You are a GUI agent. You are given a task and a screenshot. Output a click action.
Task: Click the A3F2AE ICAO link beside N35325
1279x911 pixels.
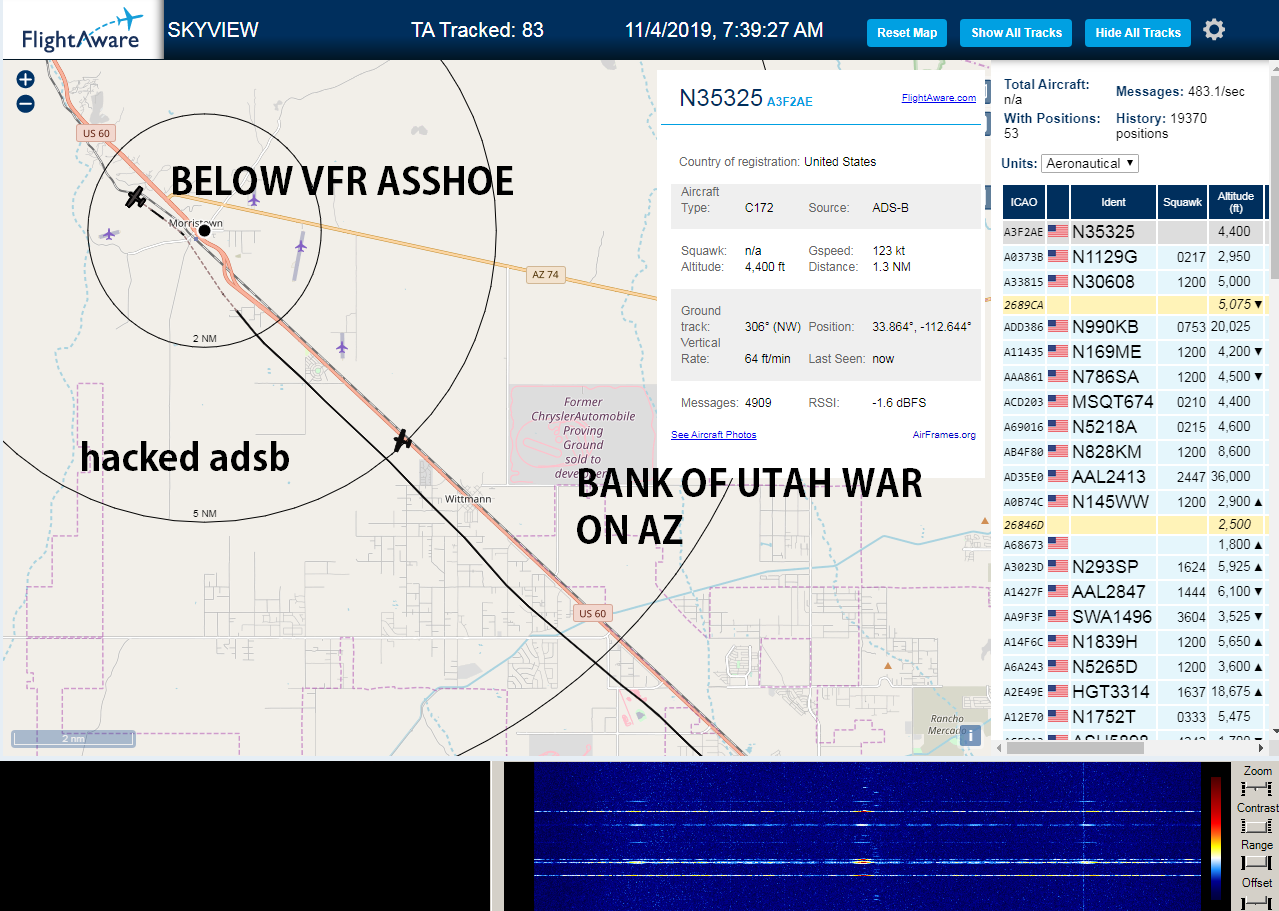coord(789,101)
